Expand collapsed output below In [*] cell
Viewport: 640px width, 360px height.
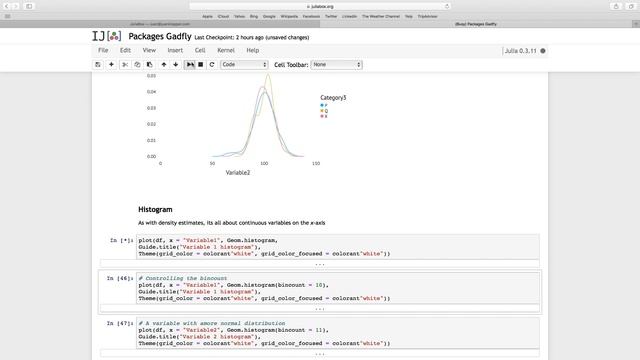pyautogui.click(x=320, y=264)
